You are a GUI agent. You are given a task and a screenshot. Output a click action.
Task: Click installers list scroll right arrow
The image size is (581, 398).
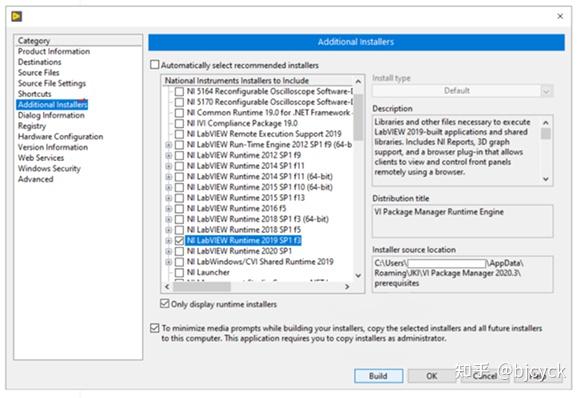coord(347,286)
